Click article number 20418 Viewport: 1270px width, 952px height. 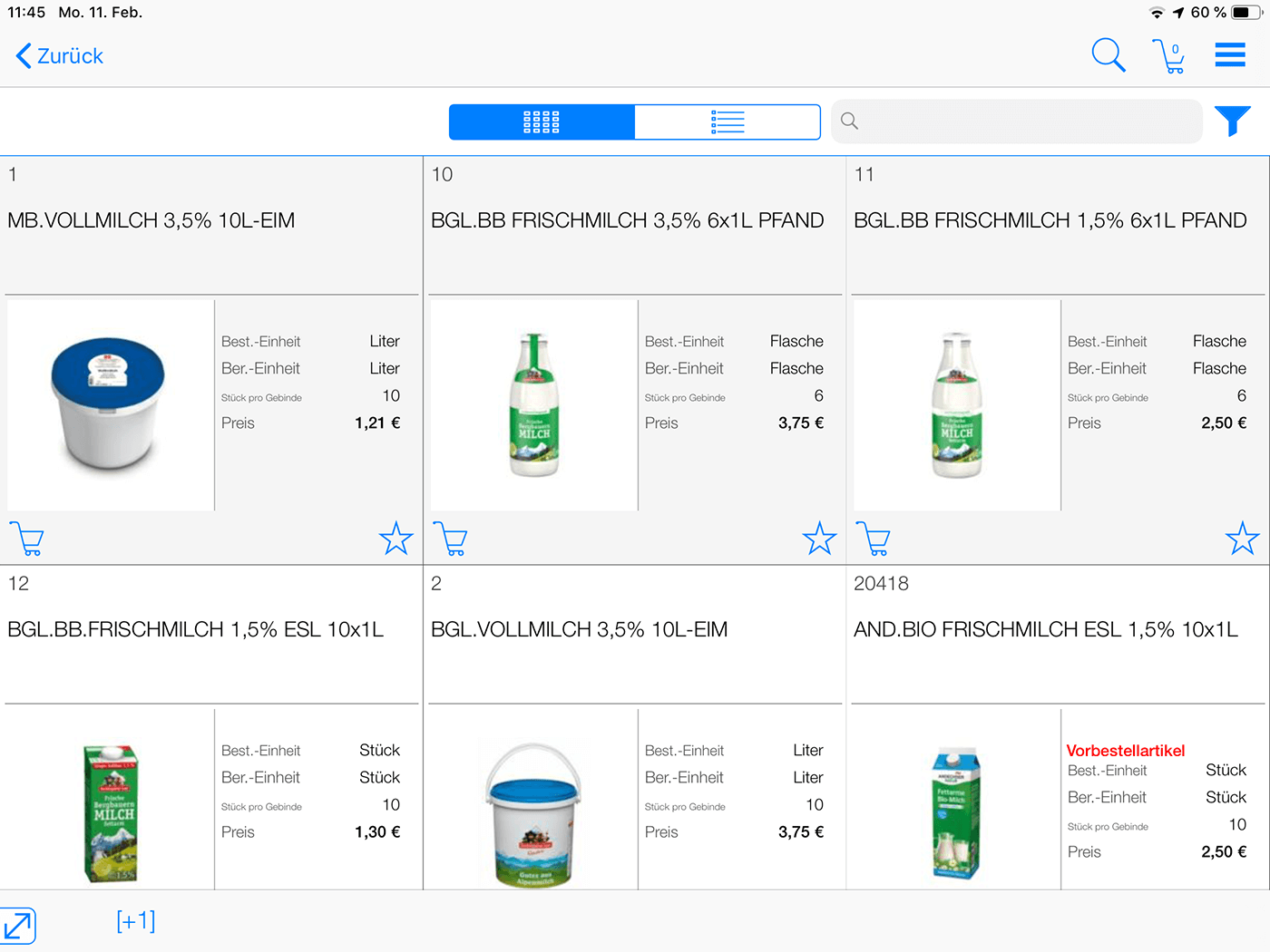pos(881,584)
